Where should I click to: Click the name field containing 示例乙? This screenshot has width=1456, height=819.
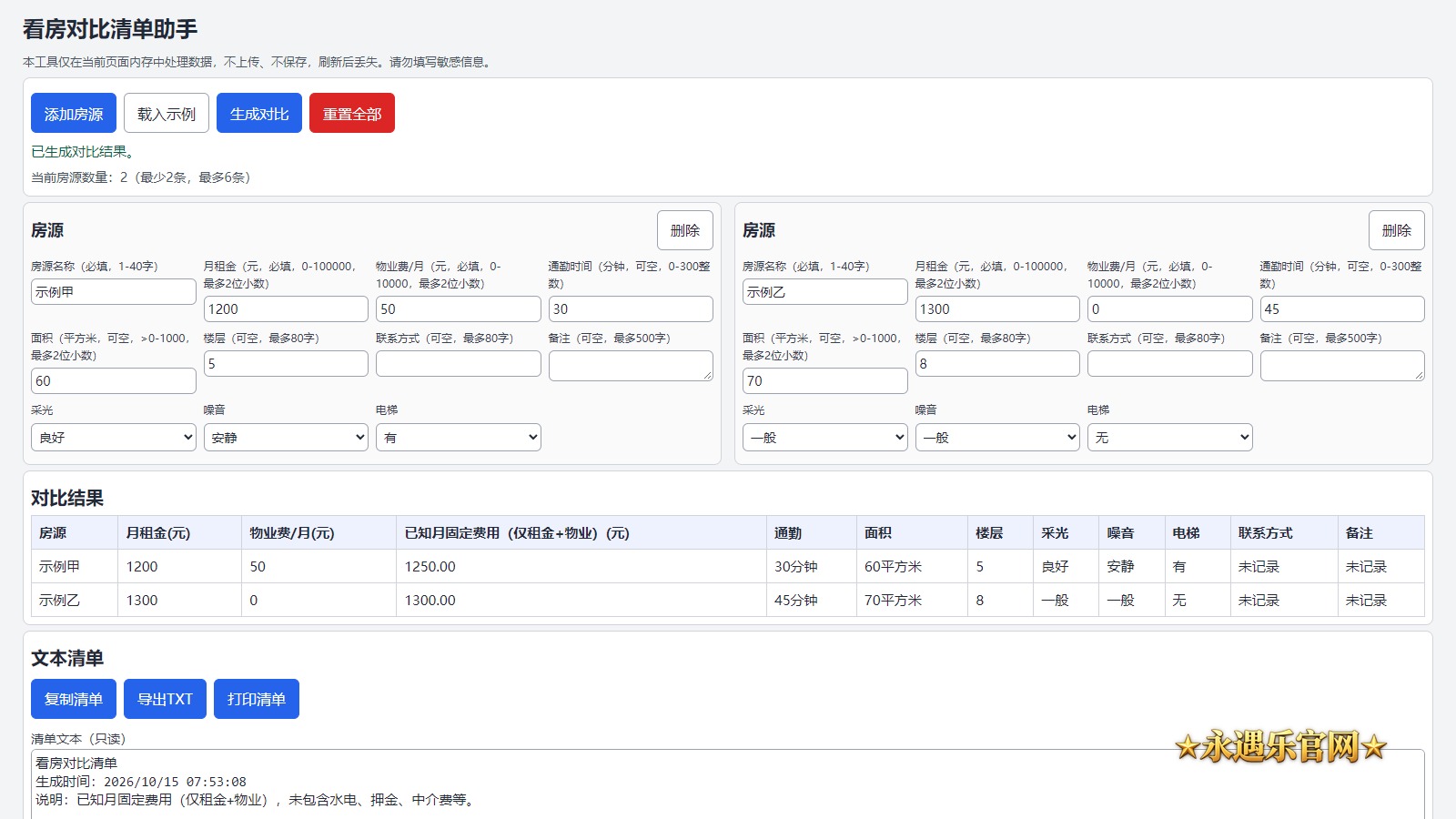825,292
